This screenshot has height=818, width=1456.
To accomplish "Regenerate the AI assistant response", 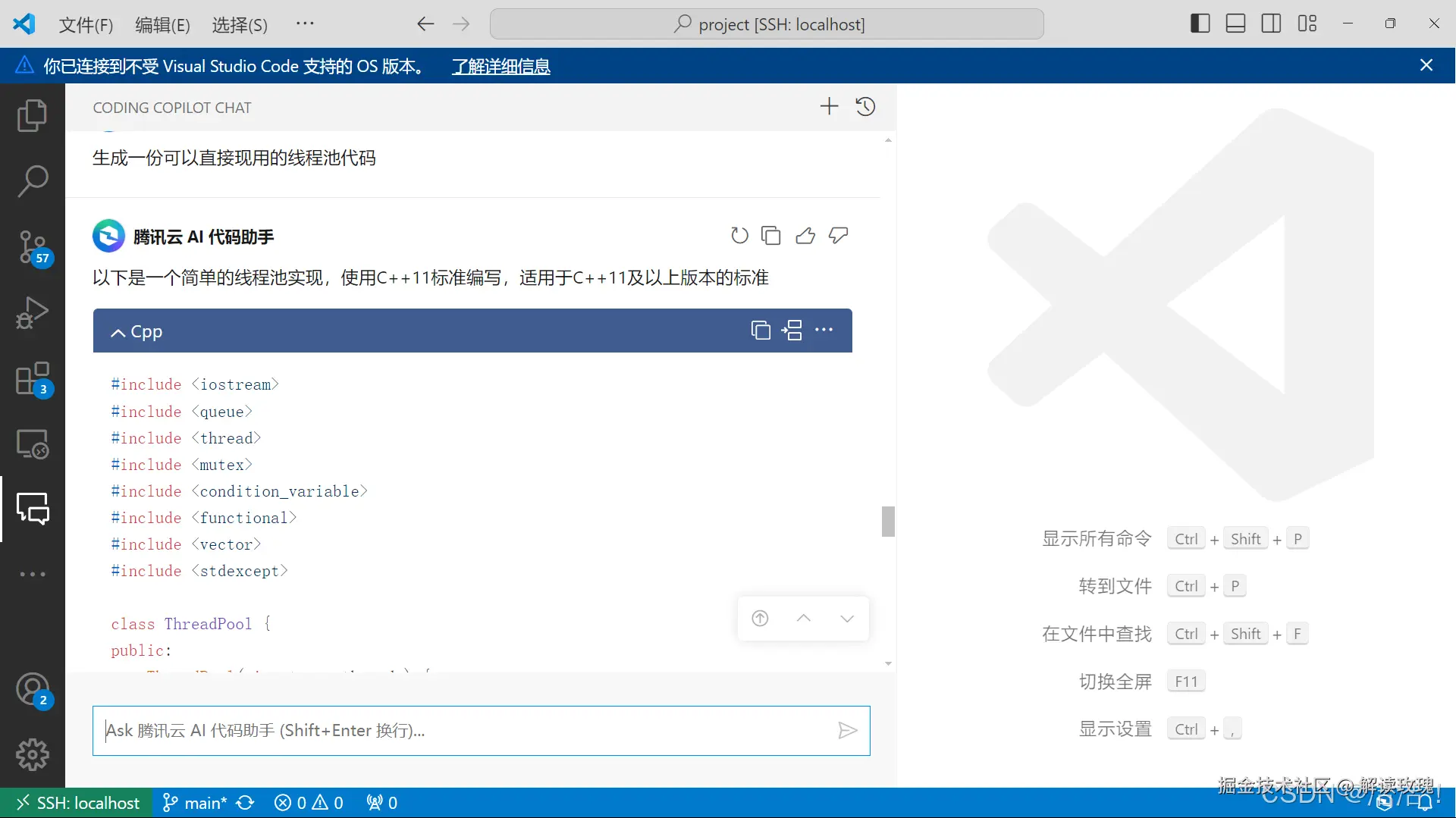I will (x=739, y=236).
